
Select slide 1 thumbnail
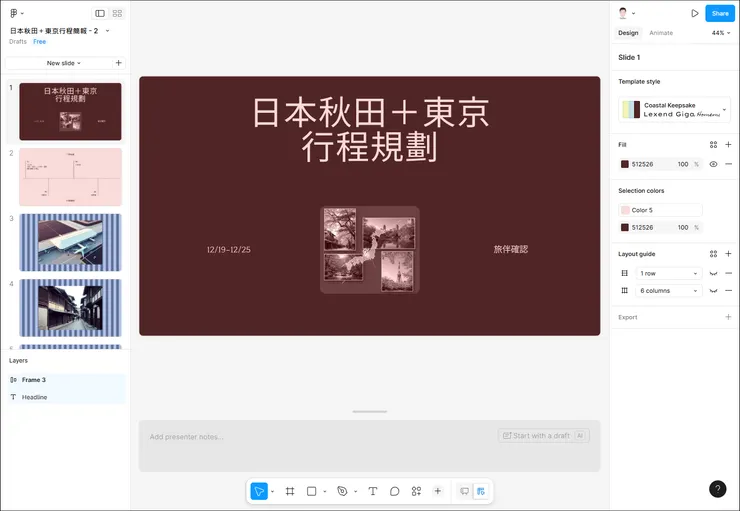tap(70, 111)
